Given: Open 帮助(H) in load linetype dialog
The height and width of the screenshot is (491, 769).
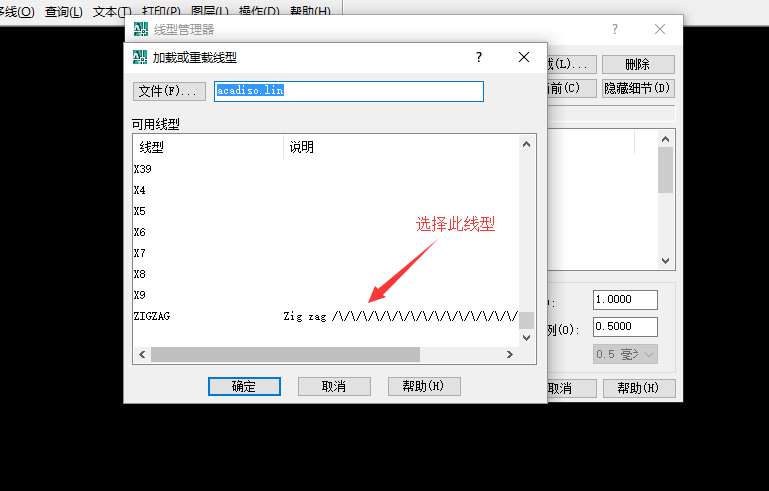Looking at the screenshot, I should (x=424, y=387).
